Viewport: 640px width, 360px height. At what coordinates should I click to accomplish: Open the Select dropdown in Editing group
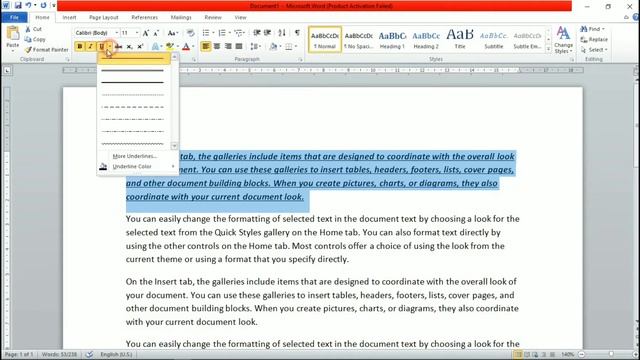tap(594, 49)
